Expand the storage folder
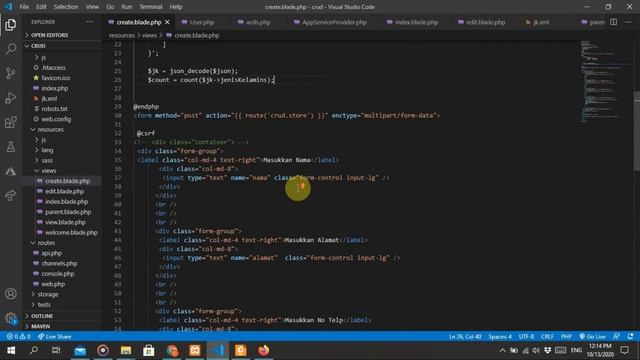This screenshot has width=640, height=360. (48, 294)
